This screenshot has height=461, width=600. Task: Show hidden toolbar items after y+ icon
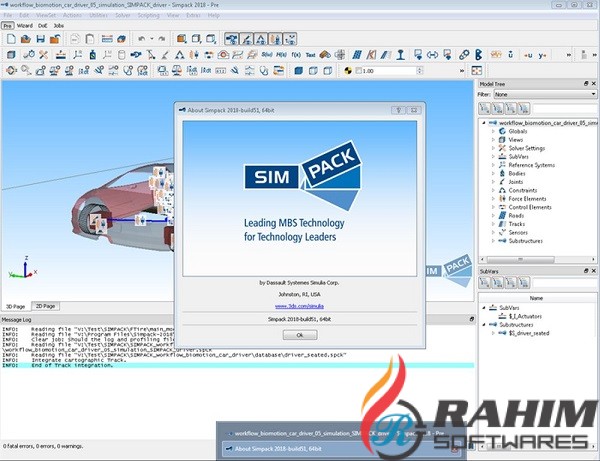(x=569, y=55)
